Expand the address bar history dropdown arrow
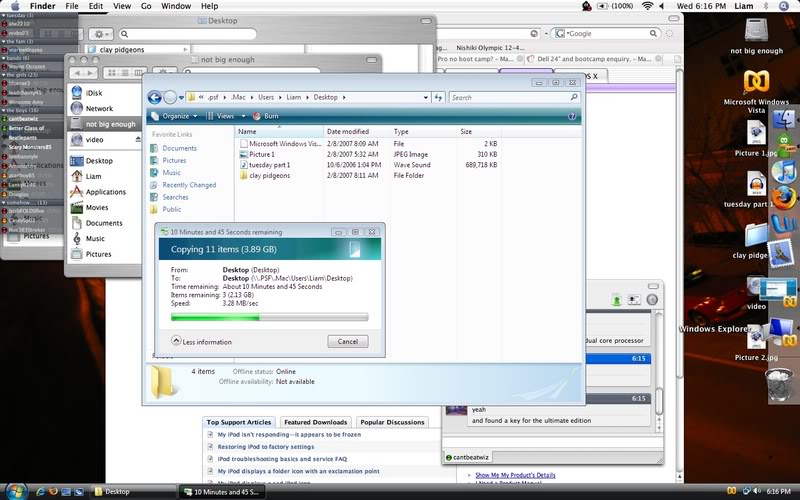 [x=426, y=97]
